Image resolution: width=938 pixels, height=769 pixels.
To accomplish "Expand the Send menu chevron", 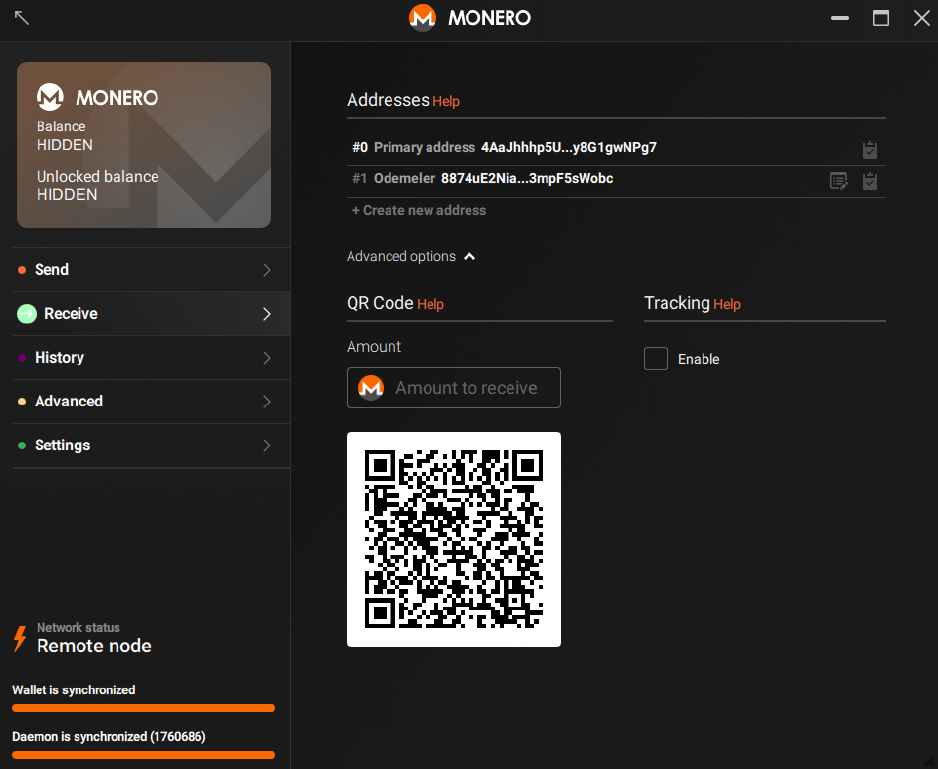I will tap(267, 270).
